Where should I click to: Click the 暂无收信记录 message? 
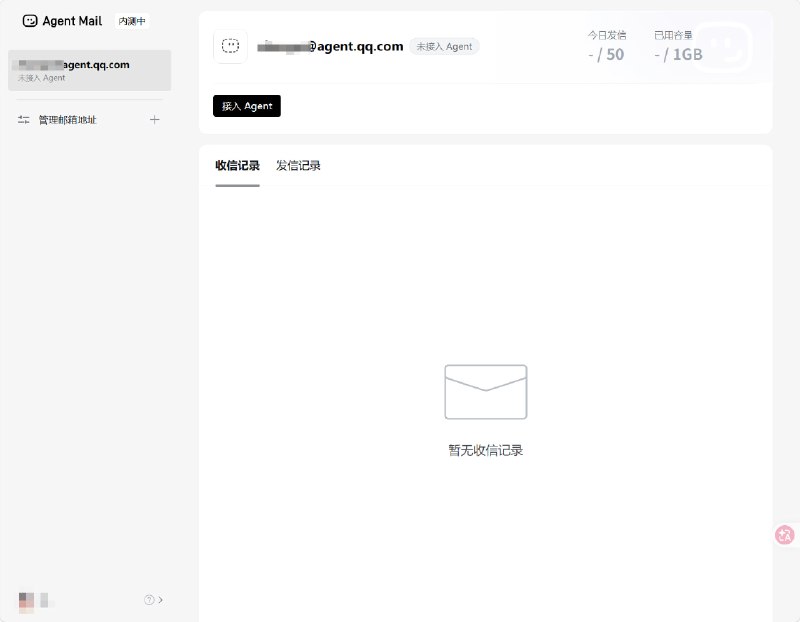tap(486, 451)
